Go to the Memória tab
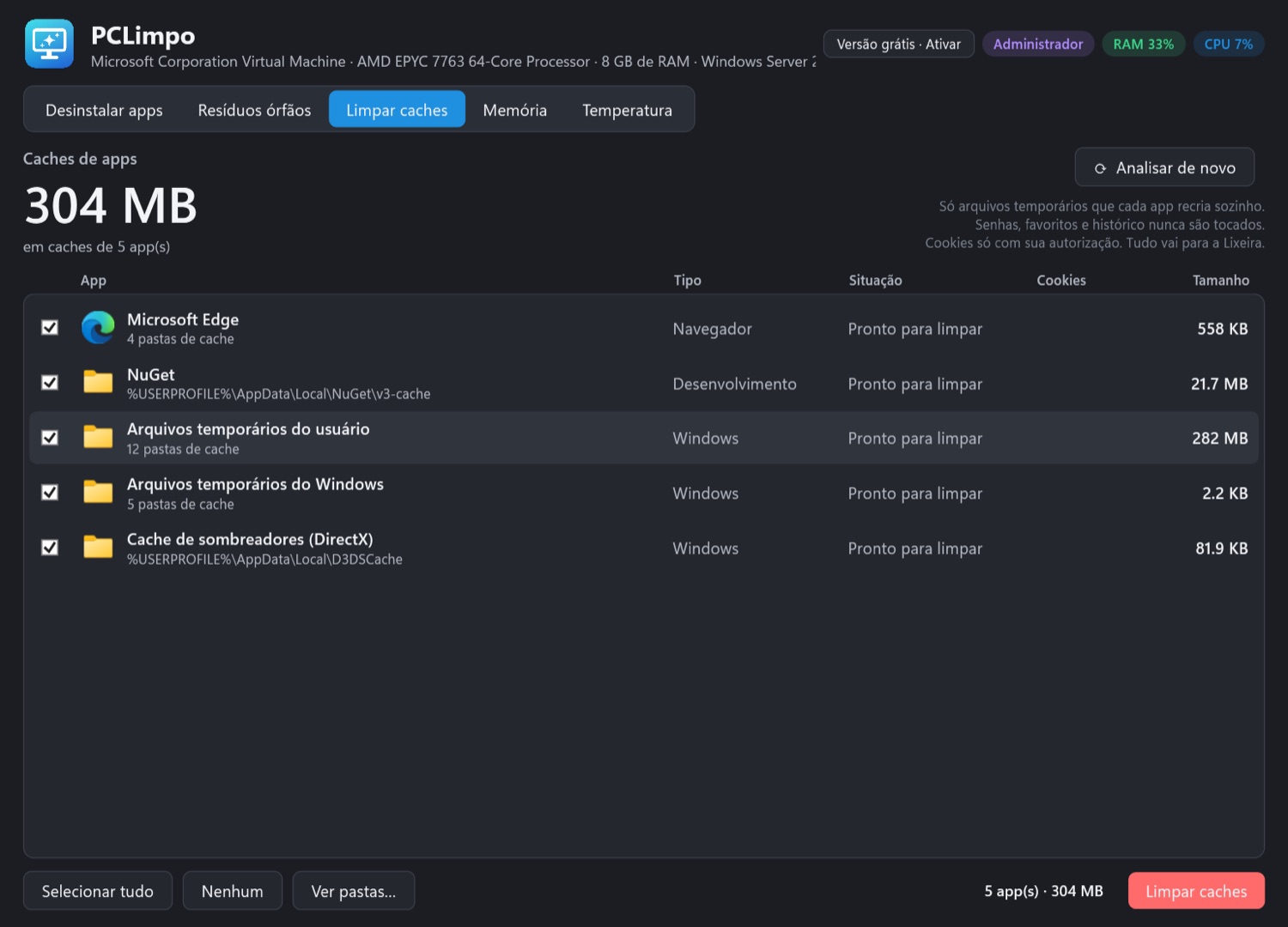The height and width of the screenshot is (927, 1288). point(515,110)
